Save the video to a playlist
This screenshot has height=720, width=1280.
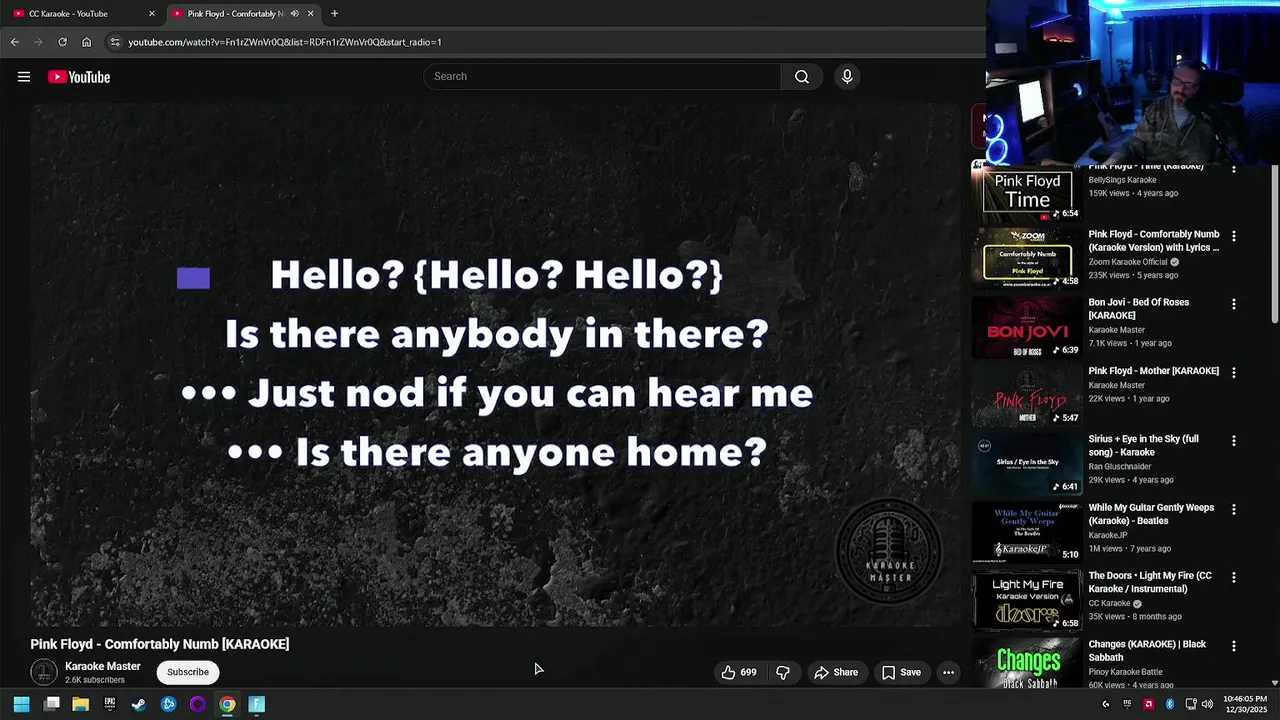(901, 672)
